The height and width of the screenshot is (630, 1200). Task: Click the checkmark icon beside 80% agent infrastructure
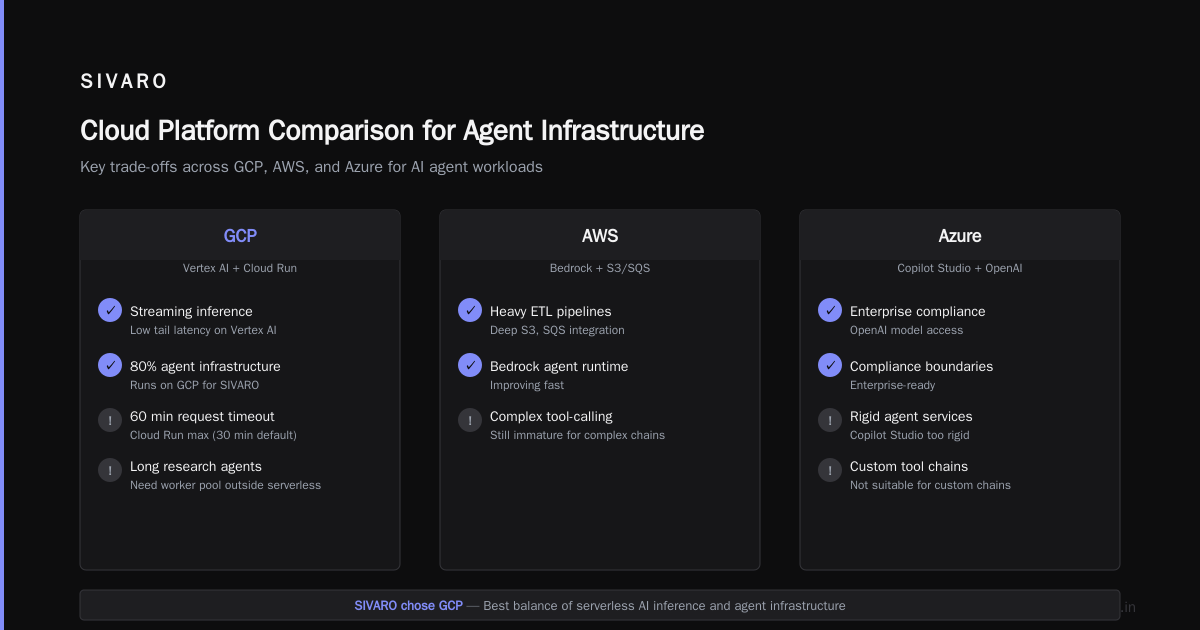(x=110, y=365)
